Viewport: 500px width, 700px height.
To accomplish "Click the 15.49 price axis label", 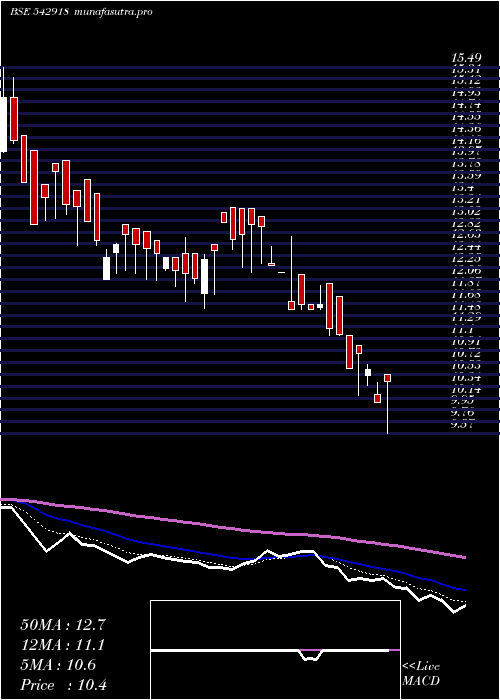I will (x=466, y=58).
